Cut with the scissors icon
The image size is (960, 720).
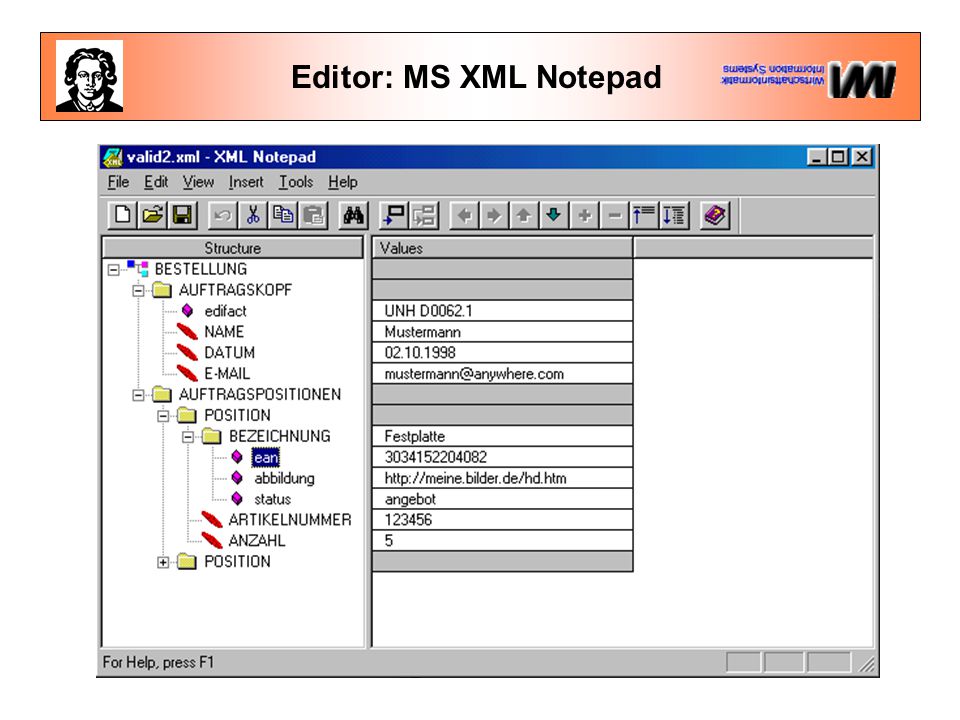(253, 216)
